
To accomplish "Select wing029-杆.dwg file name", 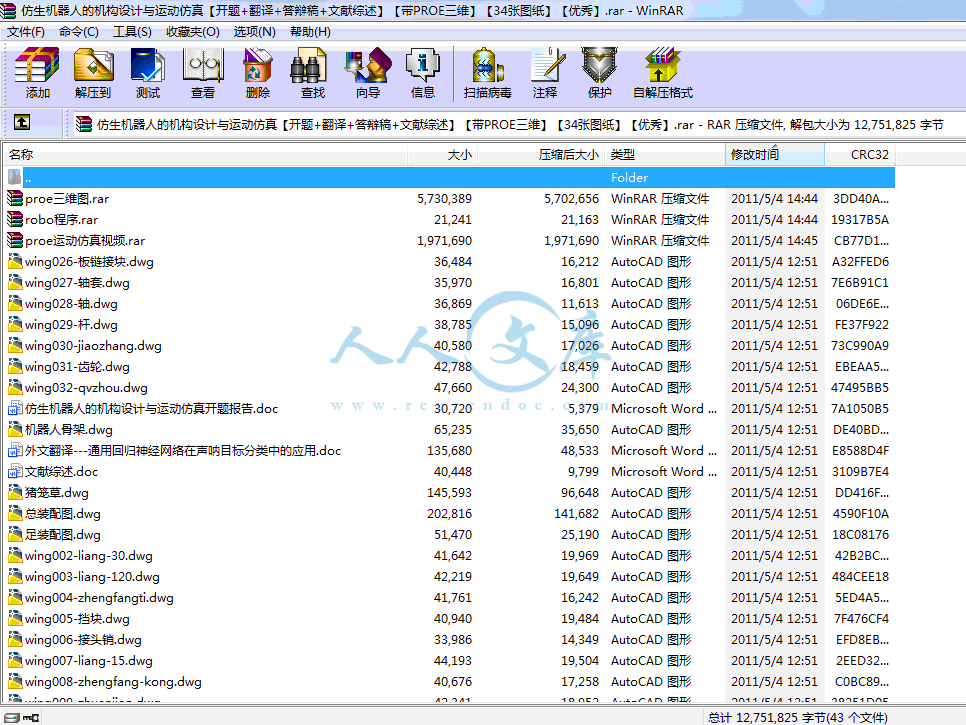I will [x=71, y=325].
